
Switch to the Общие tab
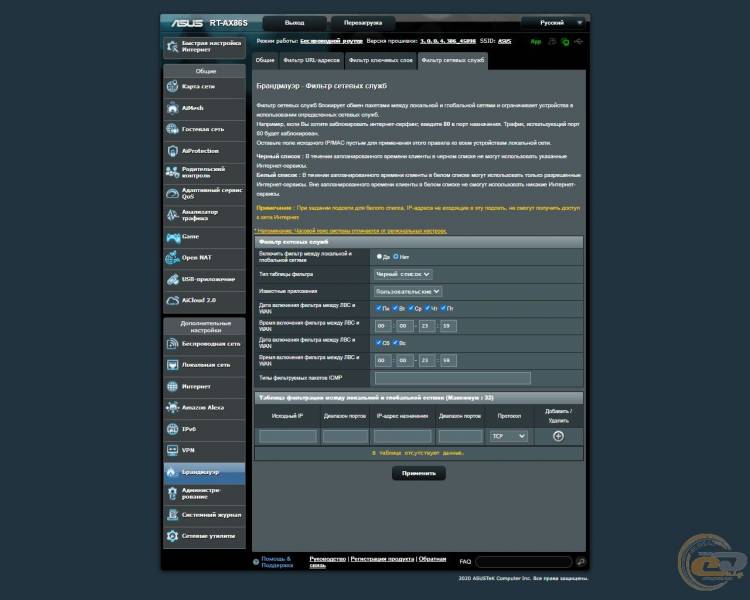[265, 61]
